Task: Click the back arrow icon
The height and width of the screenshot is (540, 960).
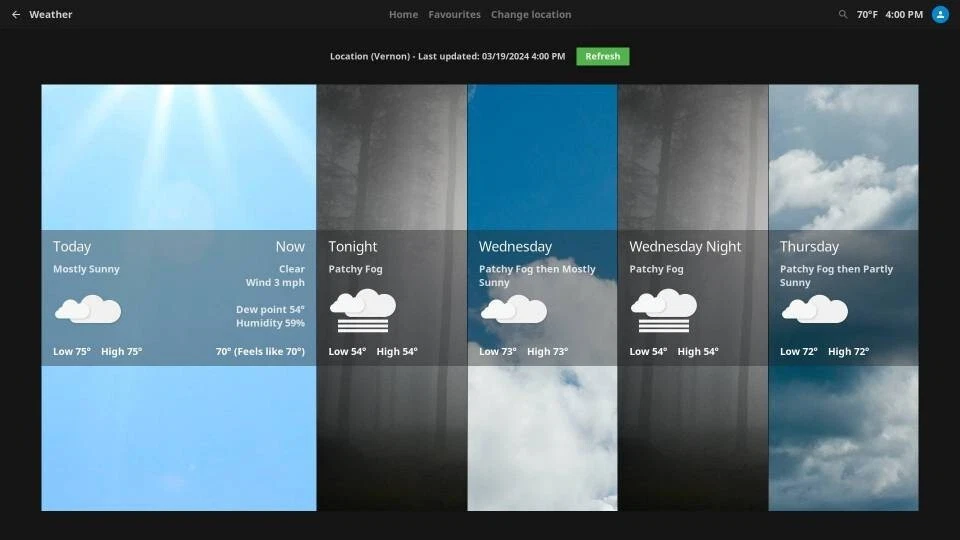Action: [x=15, y=15]
